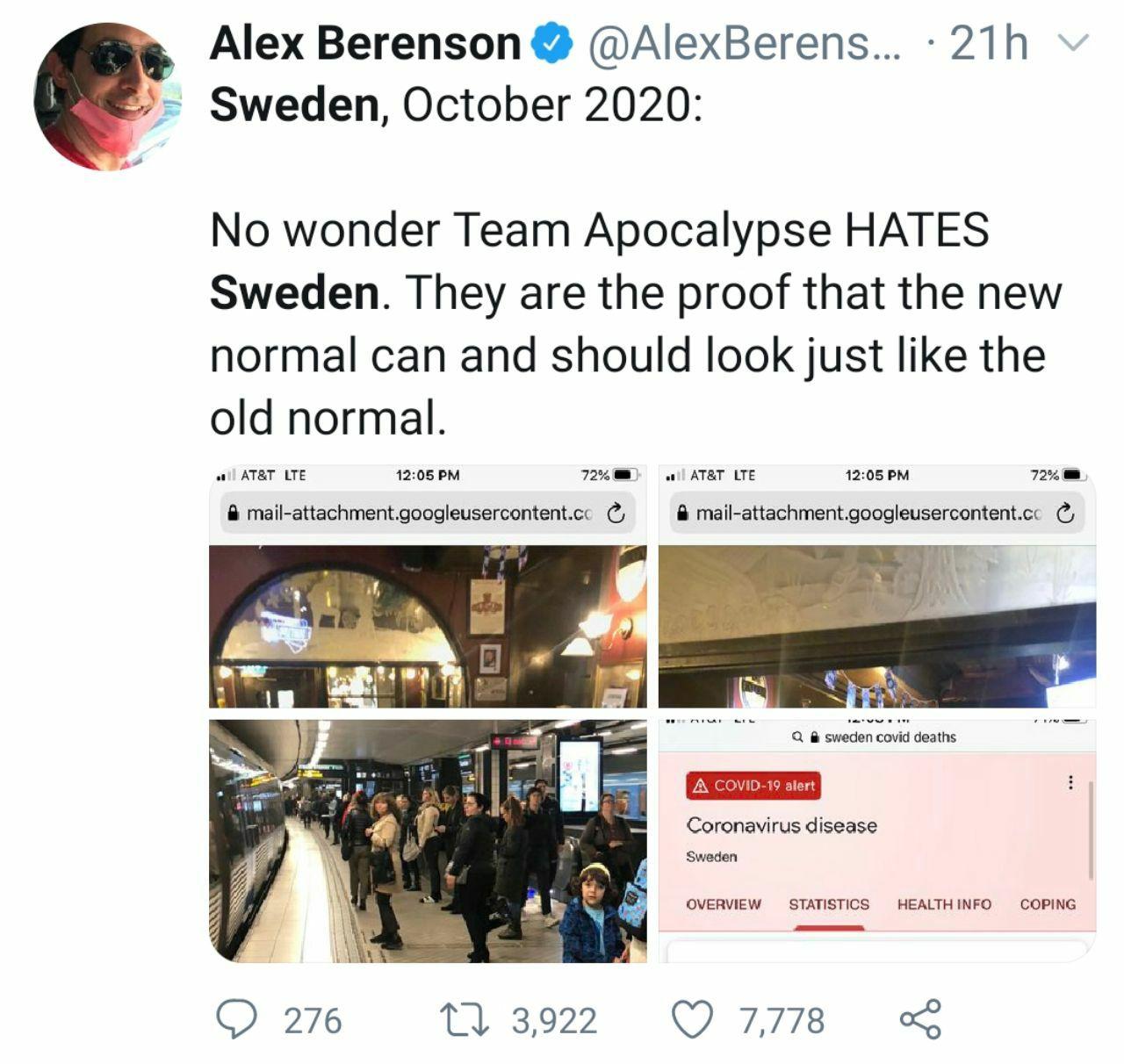Image resolution: width=1124 pixels, height=1064 pixels.
Task: Click the blue verified badge
Action: pos(552,44)
